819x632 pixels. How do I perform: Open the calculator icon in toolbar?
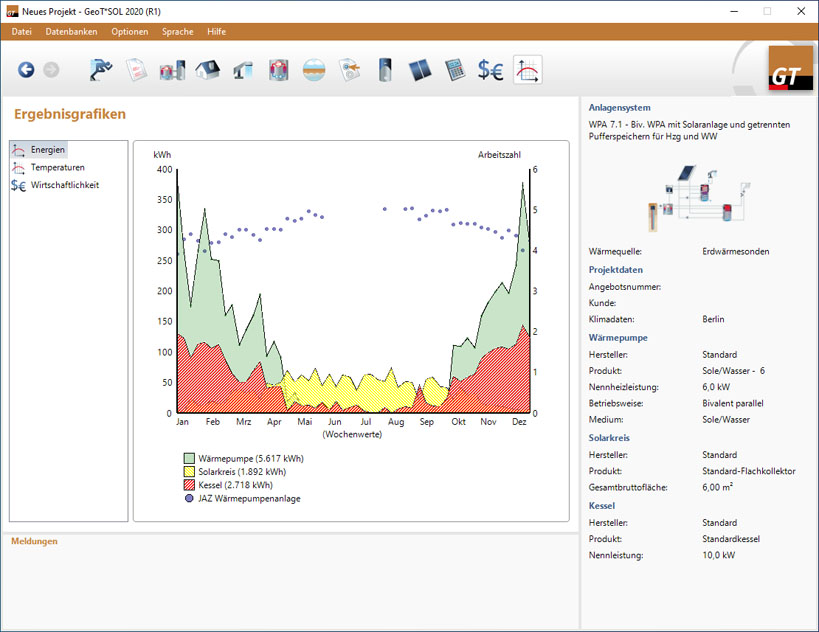coord(456,70)
